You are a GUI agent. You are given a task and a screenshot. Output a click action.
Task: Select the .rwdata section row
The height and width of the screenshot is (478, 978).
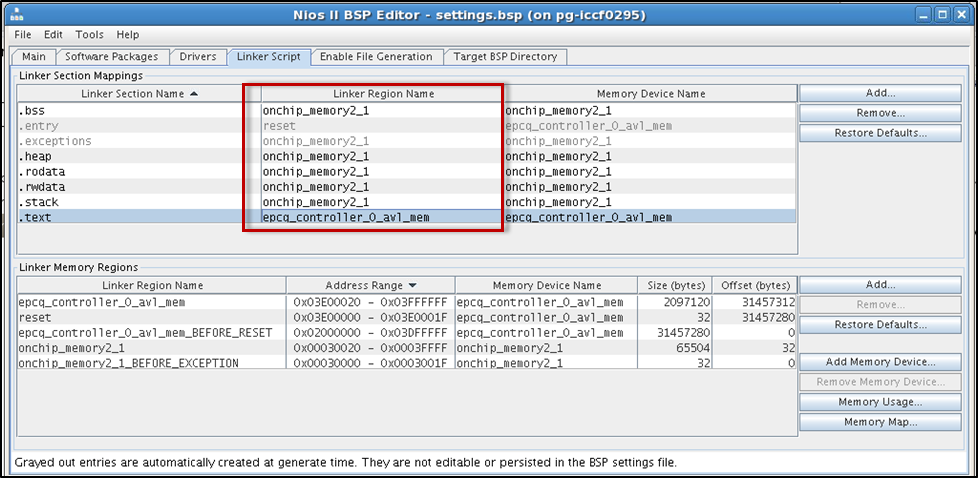[407, 187]
